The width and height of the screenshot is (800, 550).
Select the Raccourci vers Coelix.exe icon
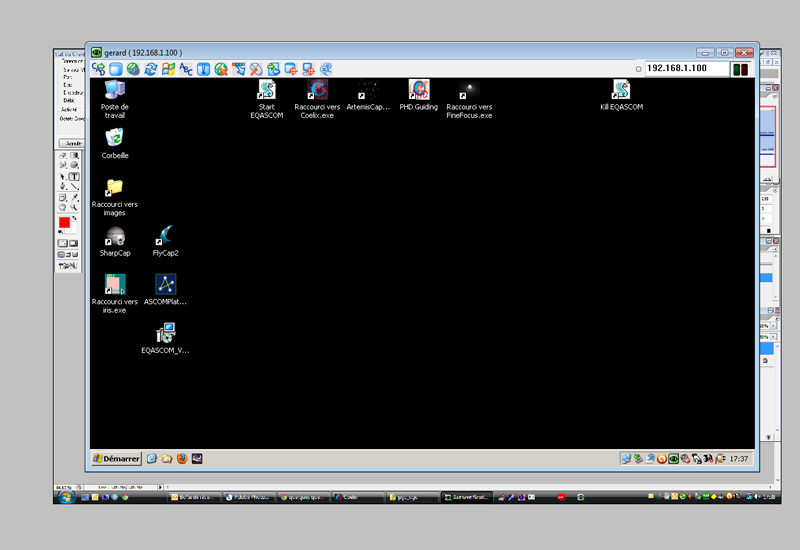317,99
